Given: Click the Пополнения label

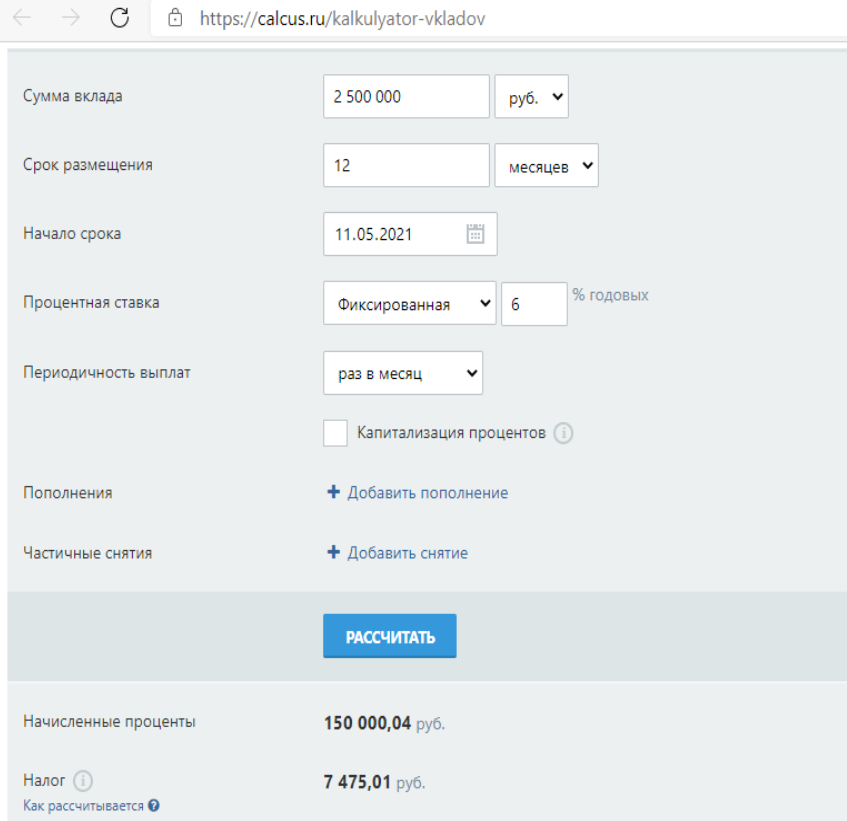Looking at the screenshot, I should click(x=68, y=493).
